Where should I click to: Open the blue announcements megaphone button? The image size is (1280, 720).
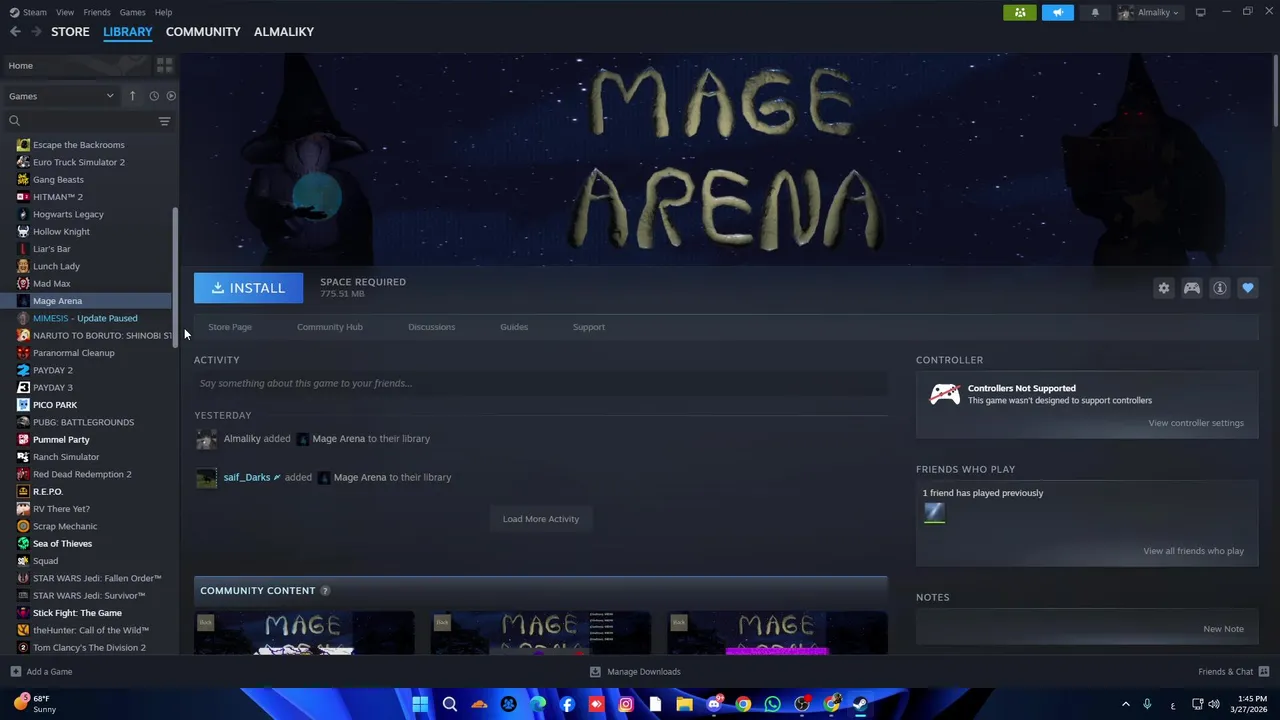(x=1058, y=12)
